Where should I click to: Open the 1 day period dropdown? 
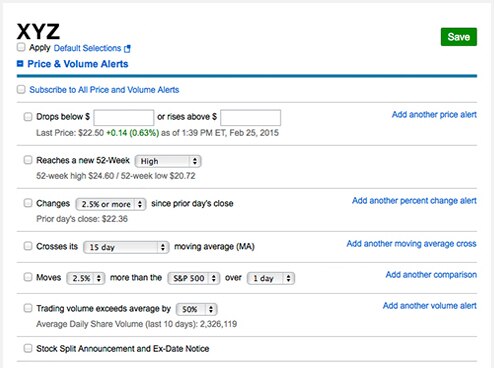[x=271, y=278]
